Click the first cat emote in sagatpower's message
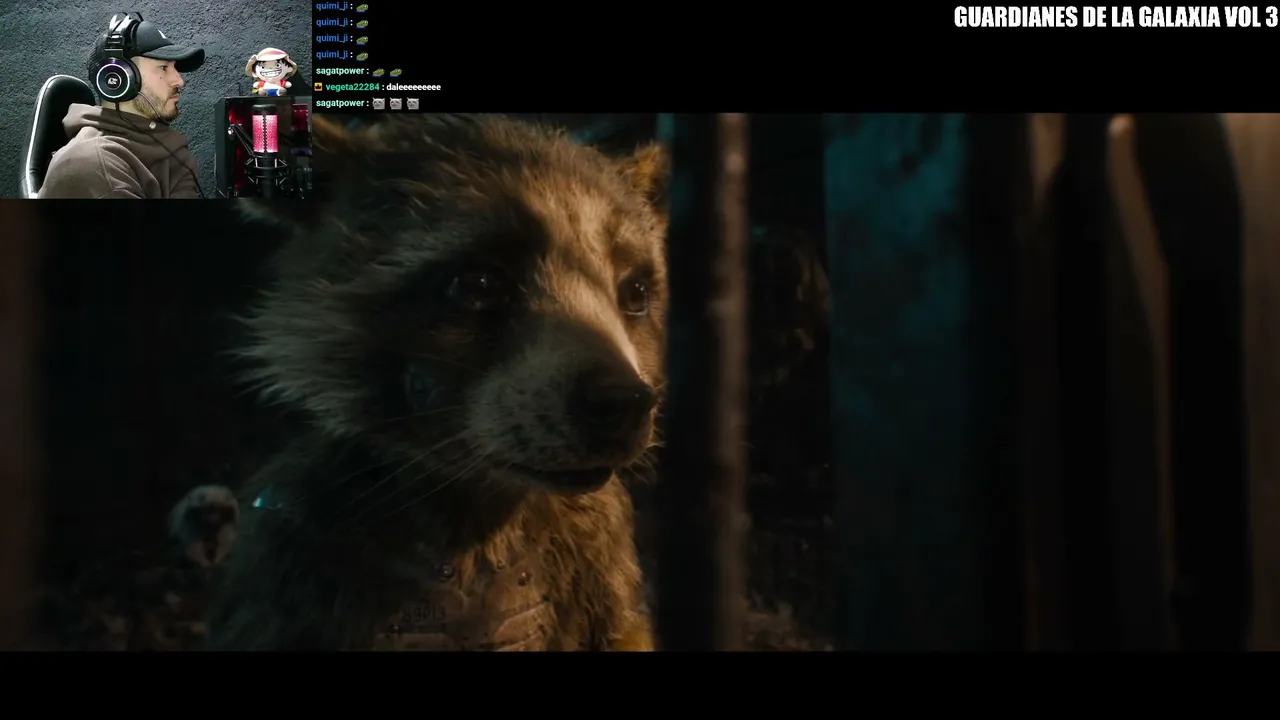 [x=379, y=104]
